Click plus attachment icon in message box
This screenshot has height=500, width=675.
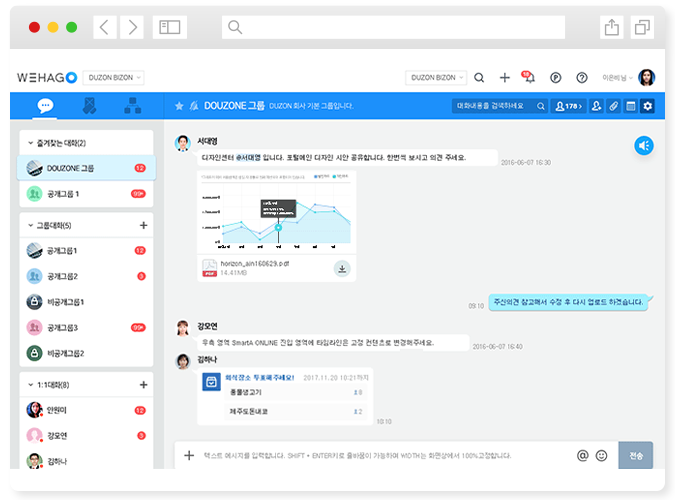click(x=189, y=455)
